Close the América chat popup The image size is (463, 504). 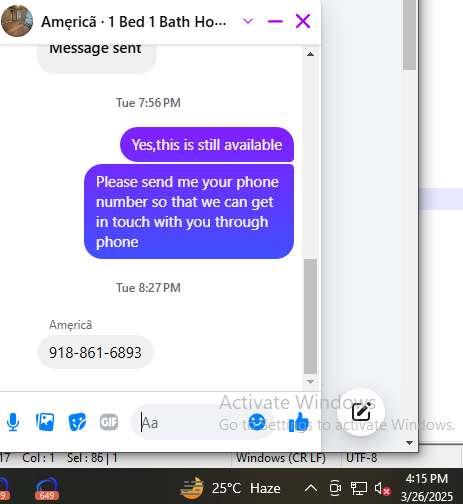(x=303, y=21)
